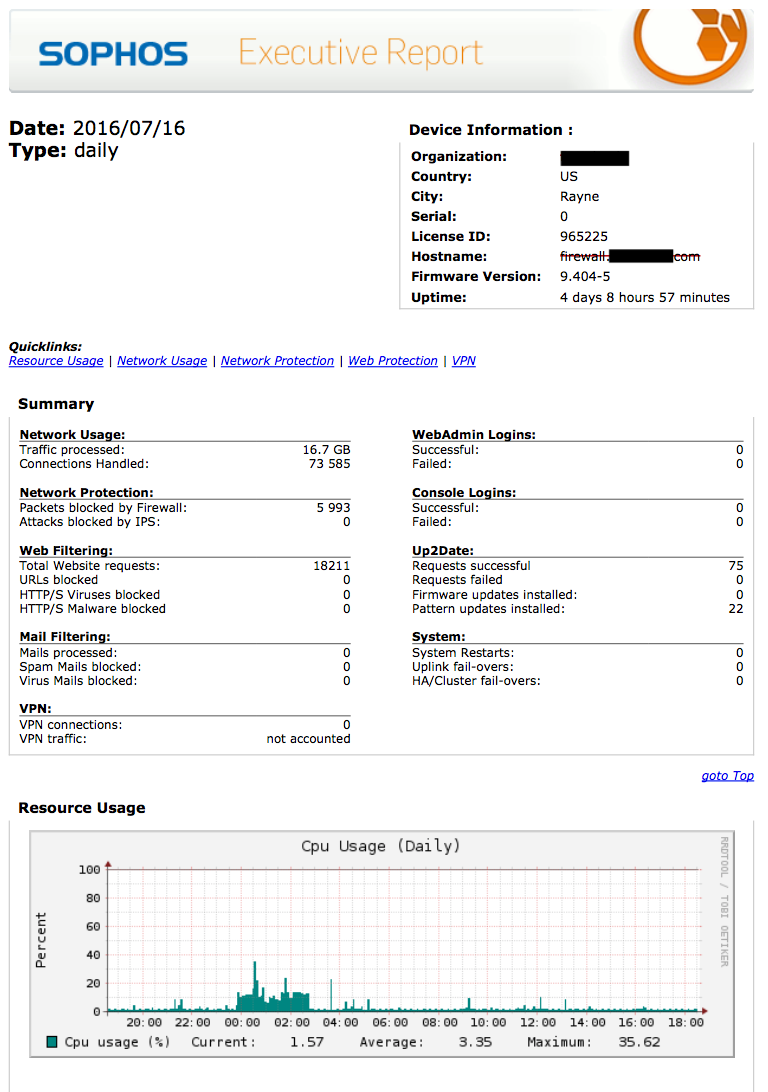The height and width of the screenshot is (1092, 768).
Task: Select the Executive Report banner title
Action: 361,53
